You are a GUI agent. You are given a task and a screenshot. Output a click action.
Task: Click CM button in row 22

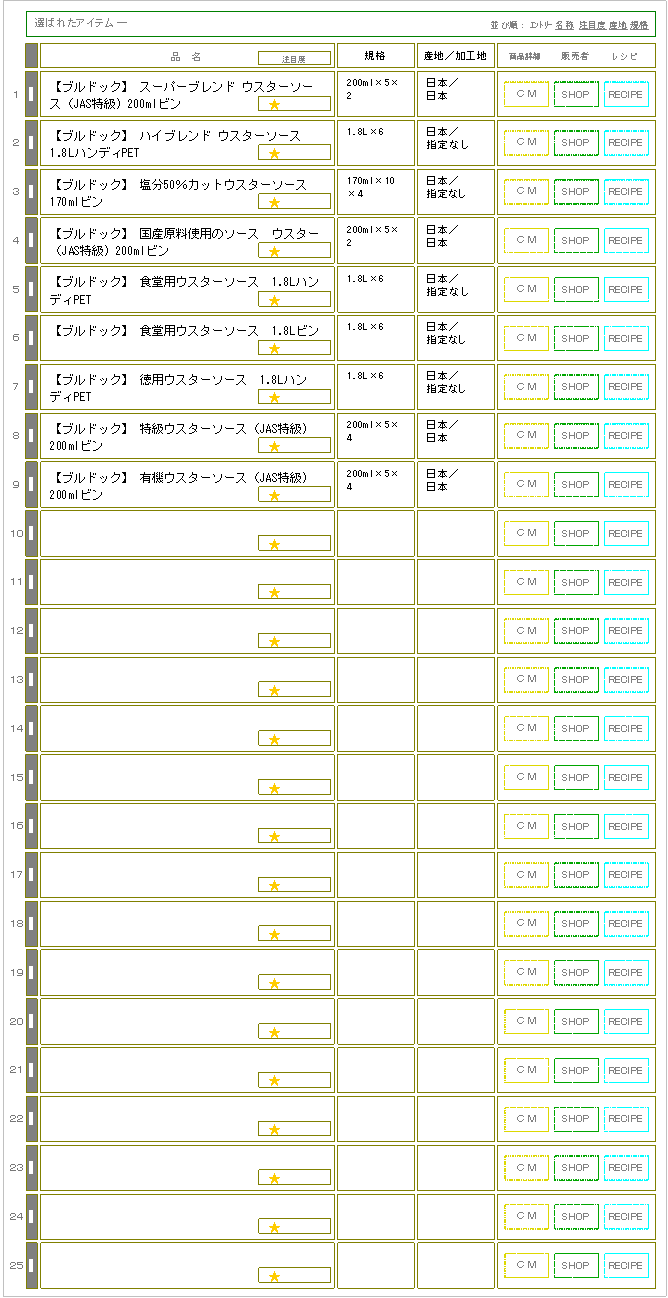pos(526,1120)
